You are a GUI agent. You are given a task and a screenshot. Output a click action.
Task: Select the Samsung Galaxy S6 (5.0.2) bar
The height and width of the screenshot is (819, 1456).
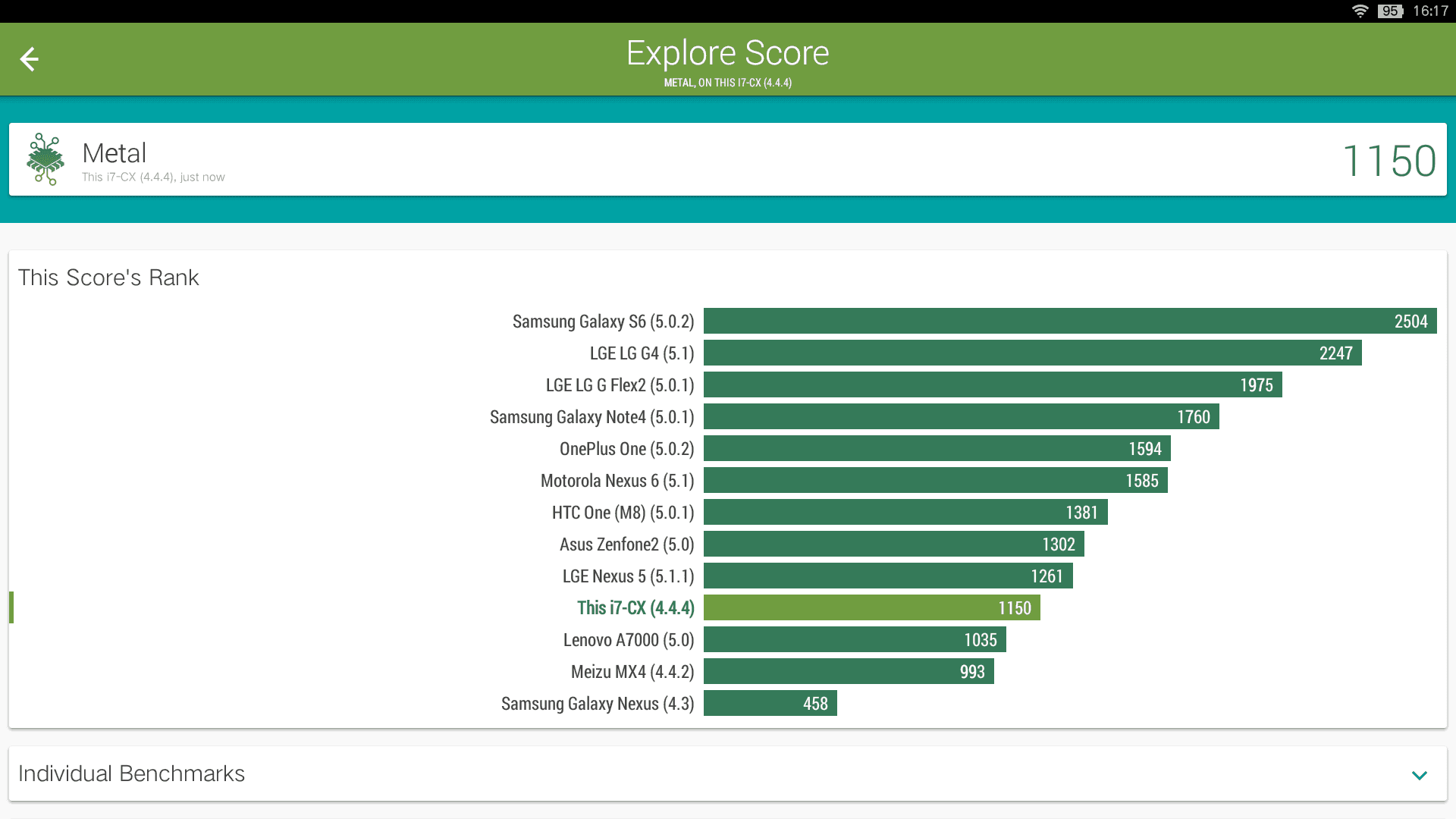(x=1070, y=321)
